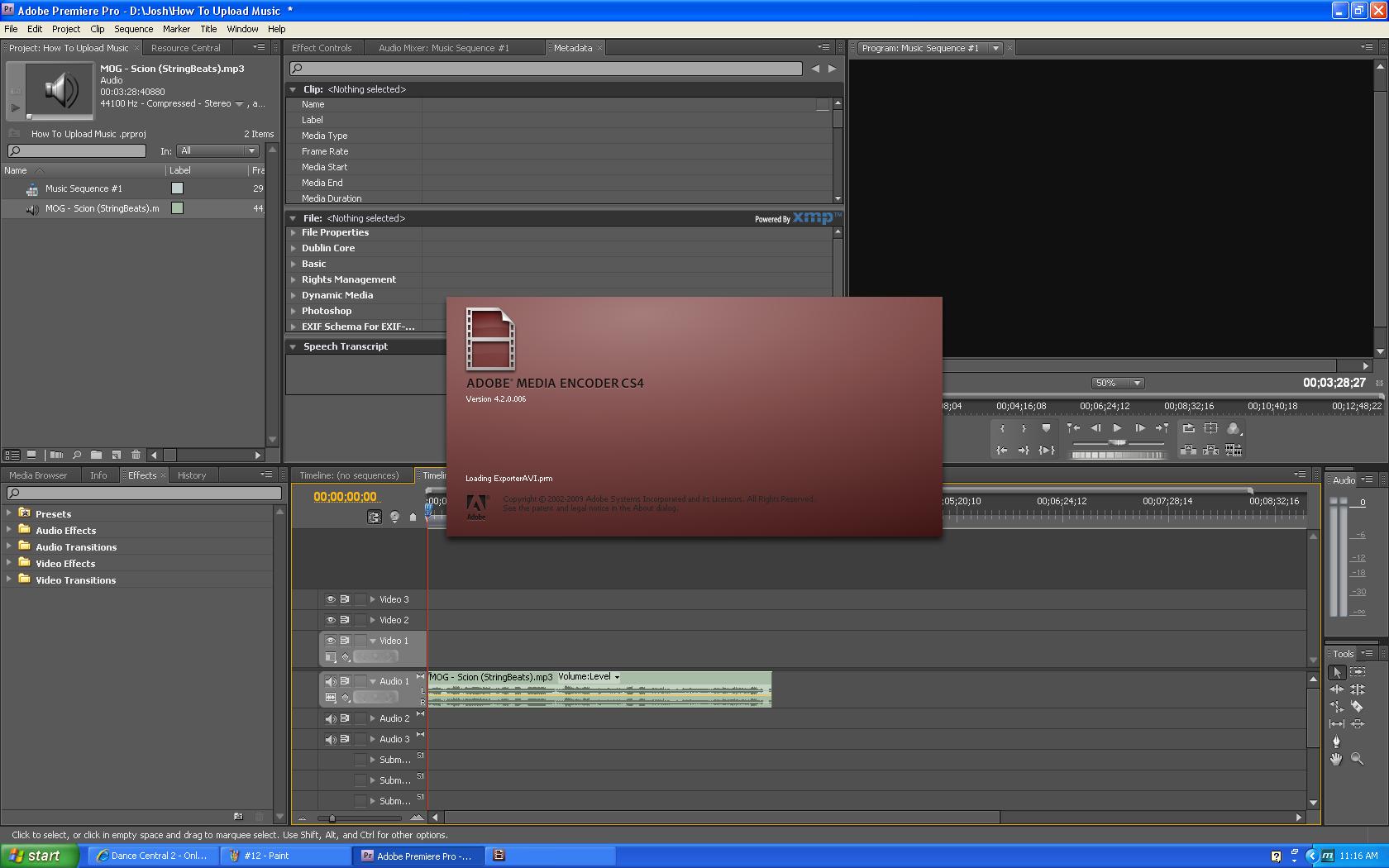The width and height of the screenshot is (1389, 868).
Task: Select the Ripple Edit tool
Action: (1337, 689)
